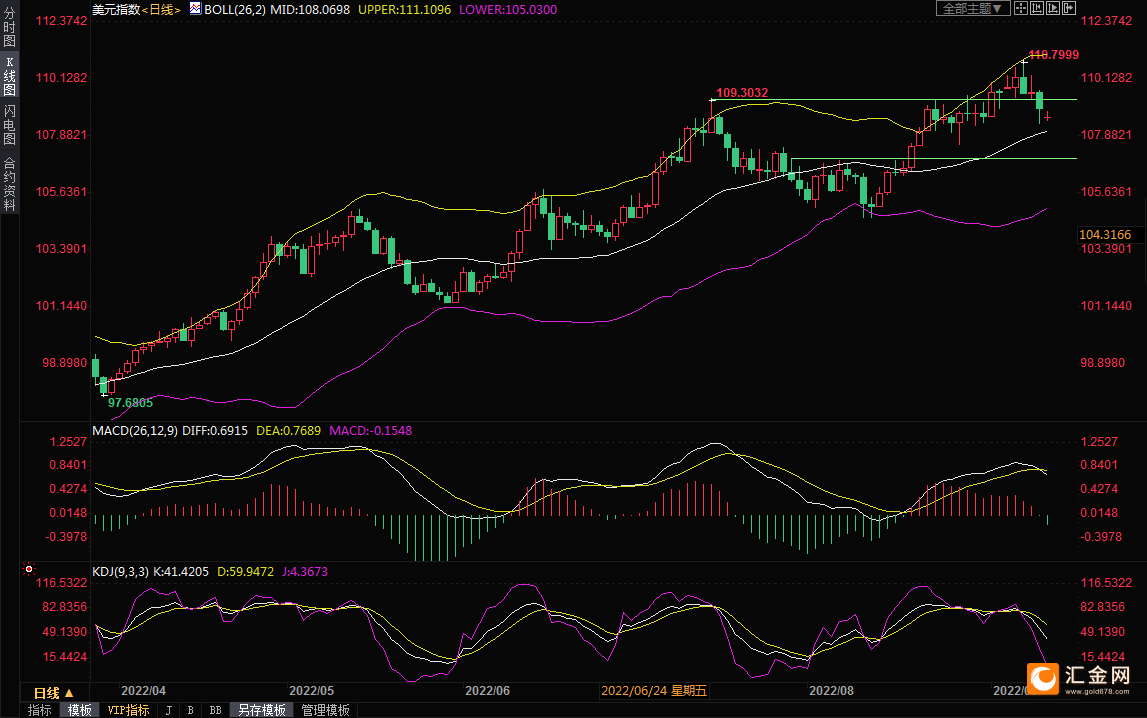The image size is (1147, 718).
Task: Click the 110.7999 peak price label
Action: pos(1053,55)
